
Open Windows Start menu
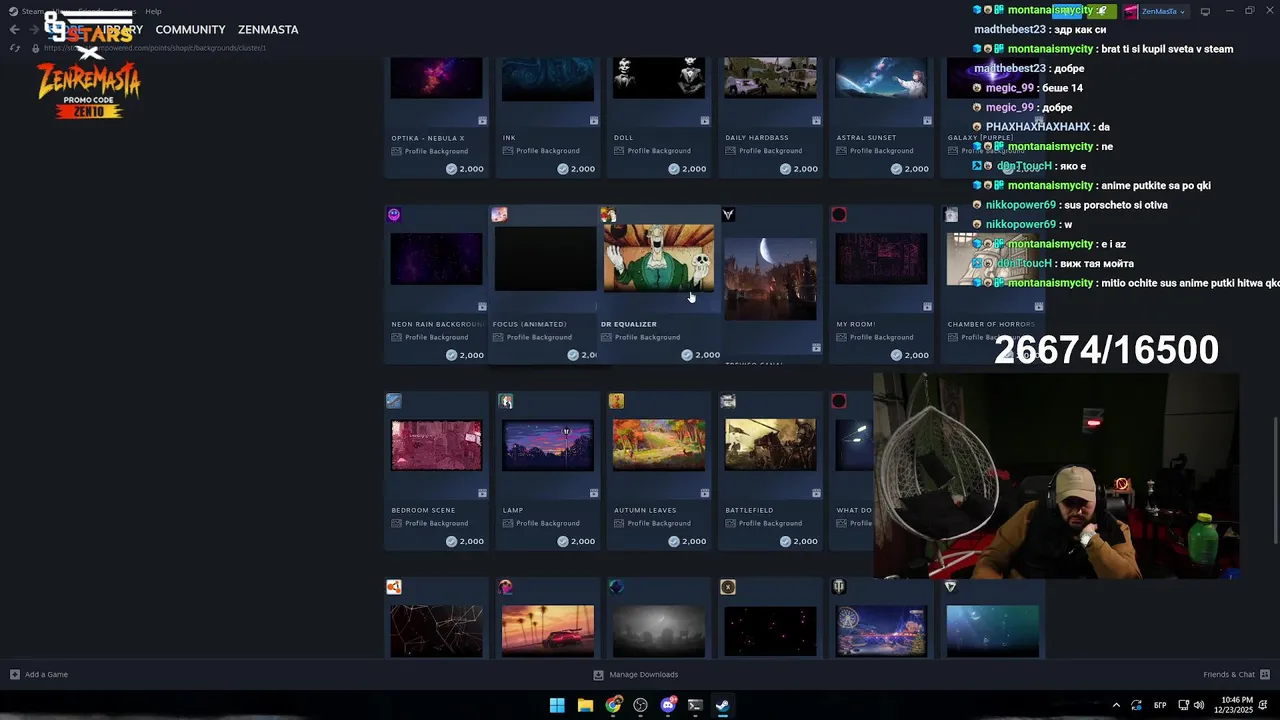[x=557, y=705]
